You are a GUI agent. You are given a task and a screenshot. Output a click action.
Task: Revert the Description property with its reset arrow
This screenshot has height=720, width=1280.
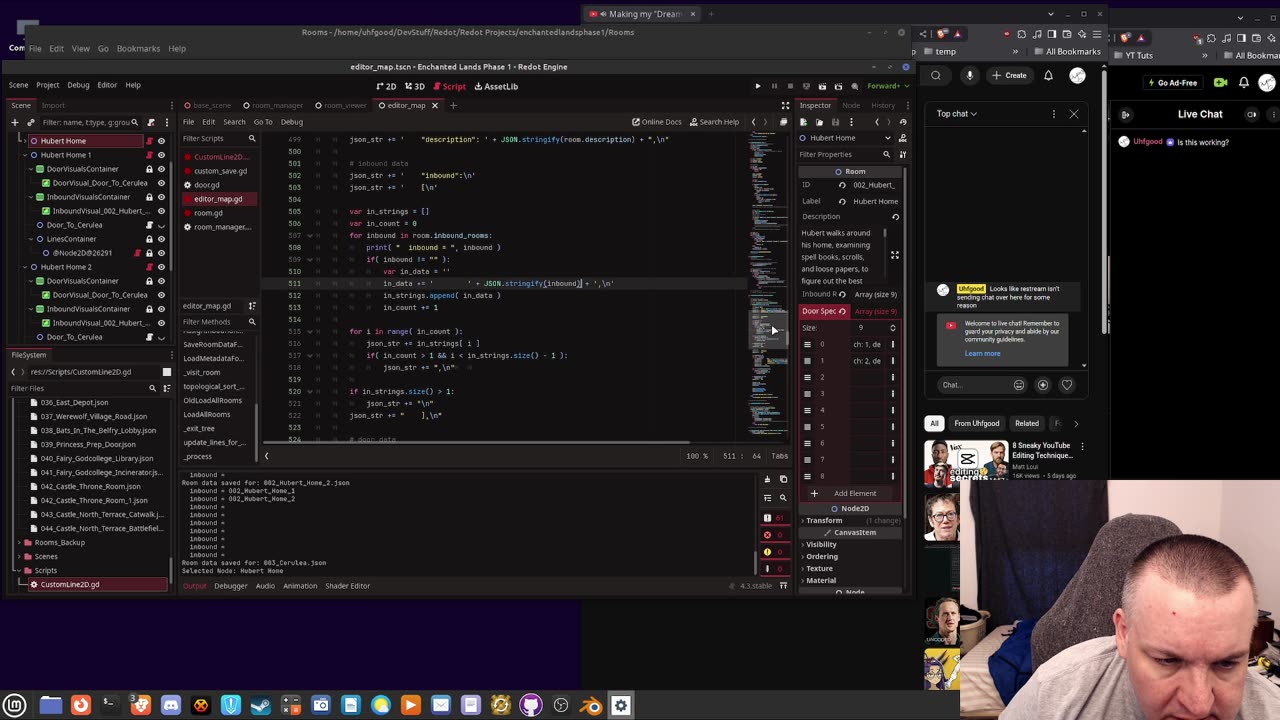click(895, 216)
